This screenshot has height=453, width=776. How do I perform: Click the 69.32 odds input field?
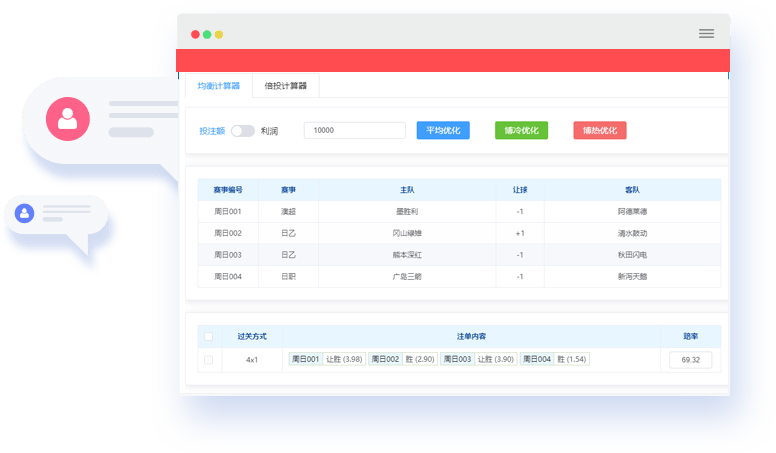pyautogui.click(x=690, y=359)
